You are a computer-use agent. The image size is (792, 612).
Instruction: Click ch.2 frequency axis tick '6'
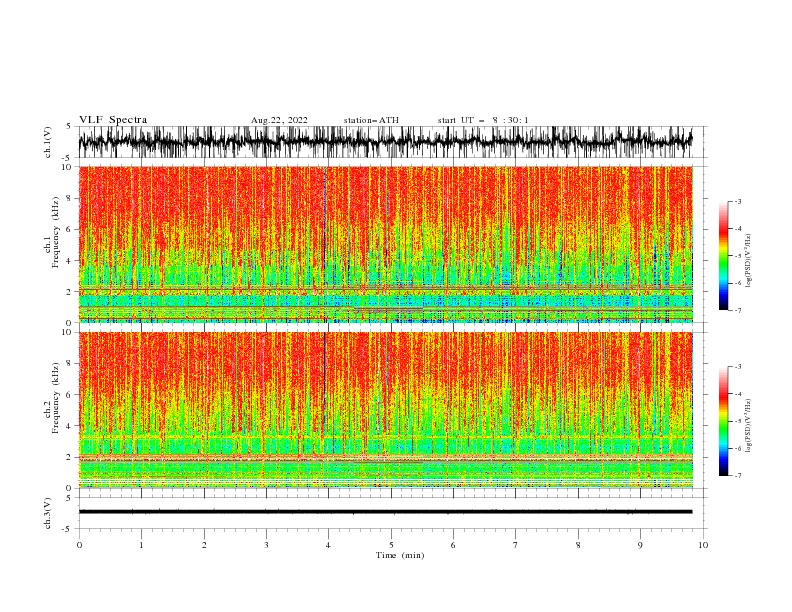69,395
